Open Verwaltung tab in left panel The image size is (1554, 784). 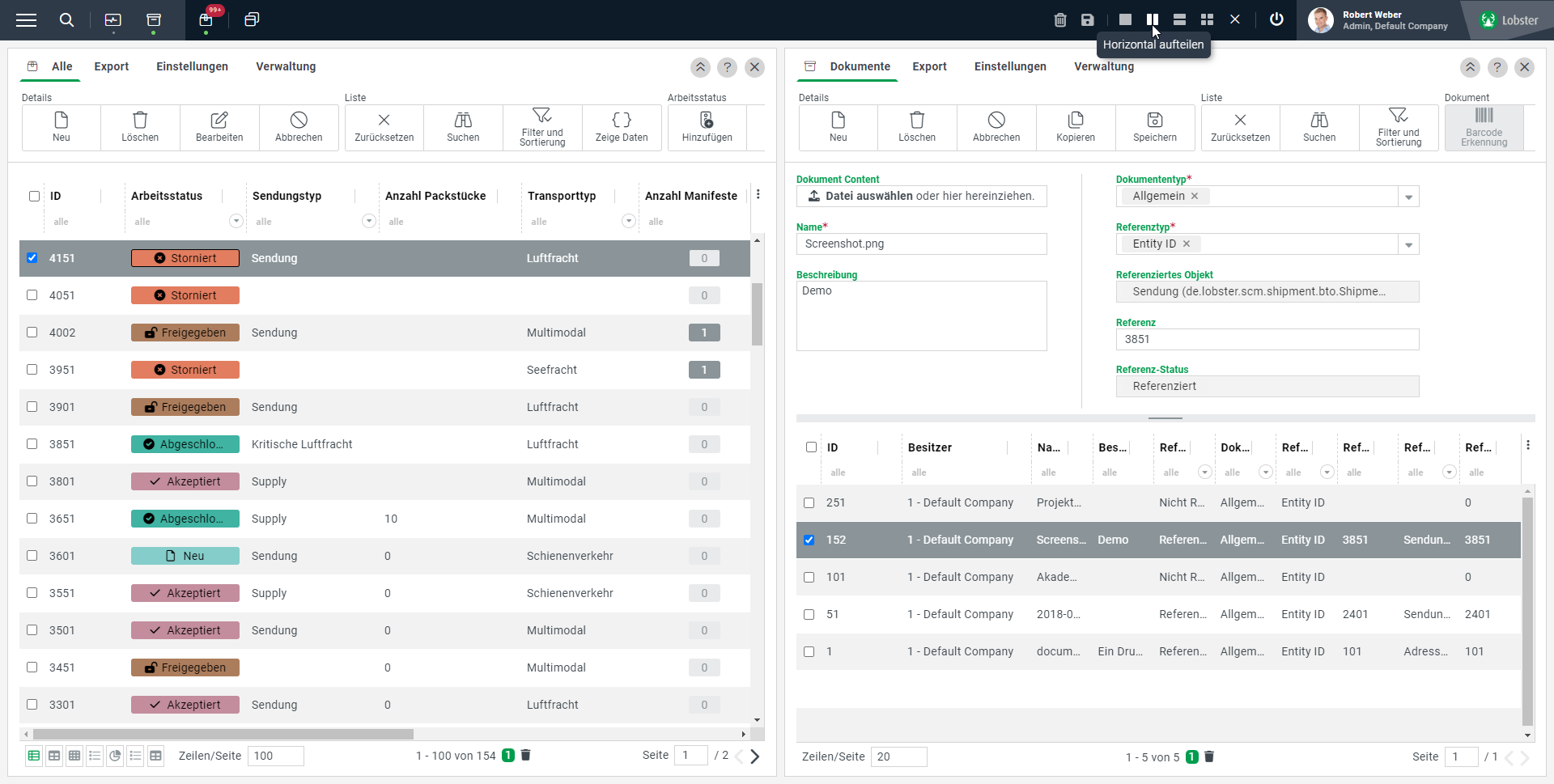(286, 66)
